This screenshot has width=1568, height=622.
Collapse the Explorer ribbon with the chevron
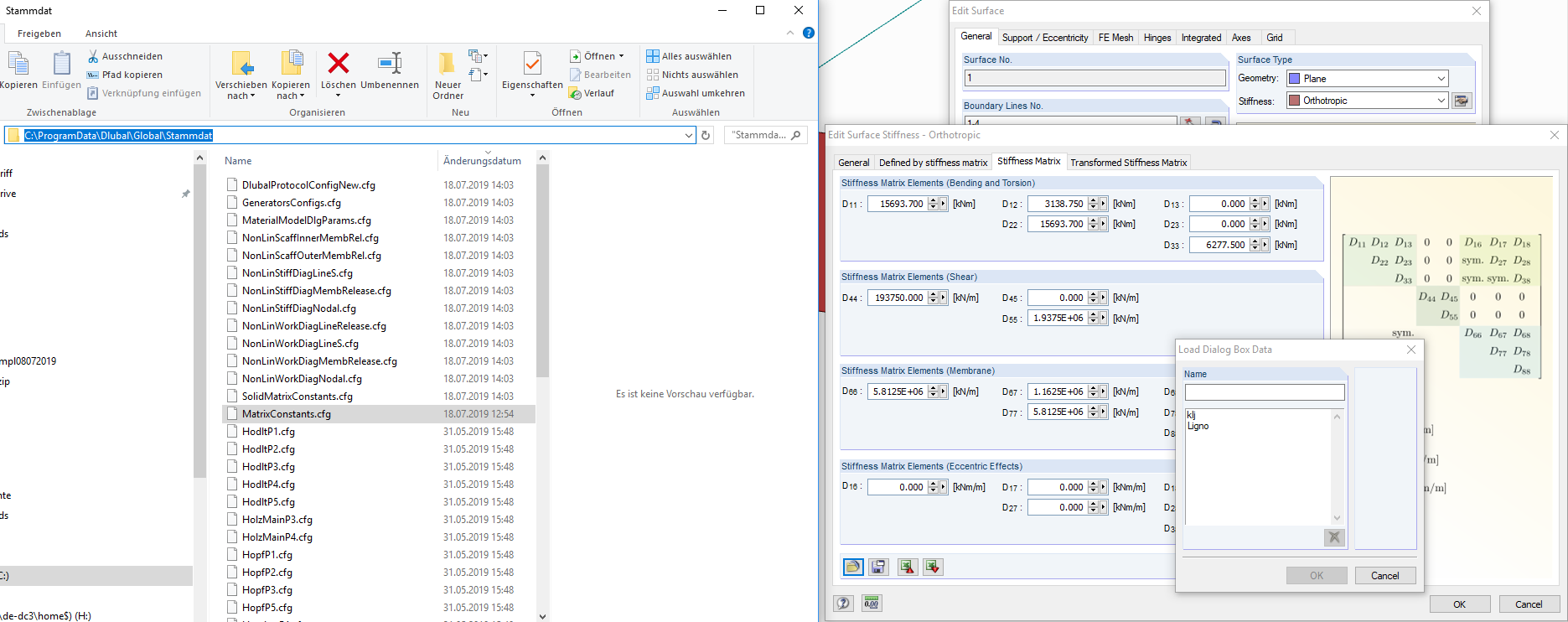(790, 33)
